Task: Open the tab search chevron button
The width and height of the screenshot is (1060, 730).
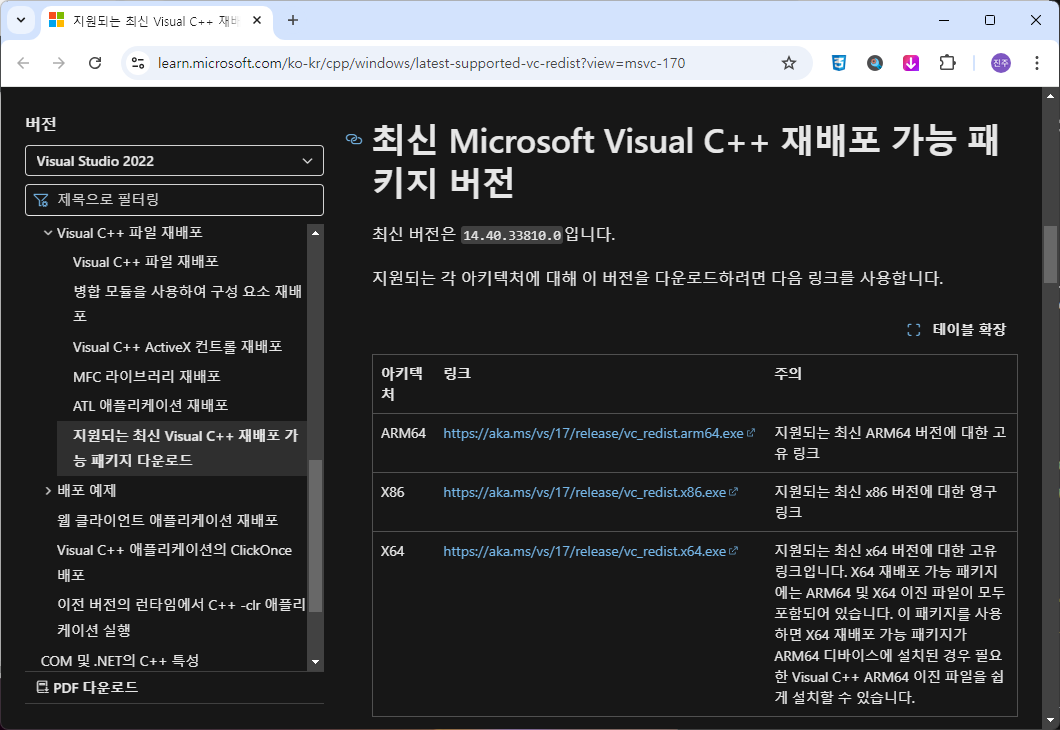Action: pyautogui.click(x=21, y=20)
